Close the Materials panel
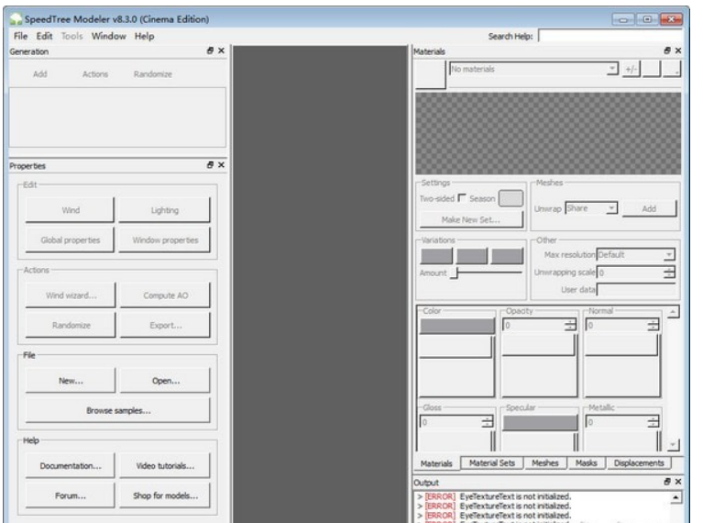703x523 pixels. click(x=678, y=51)
